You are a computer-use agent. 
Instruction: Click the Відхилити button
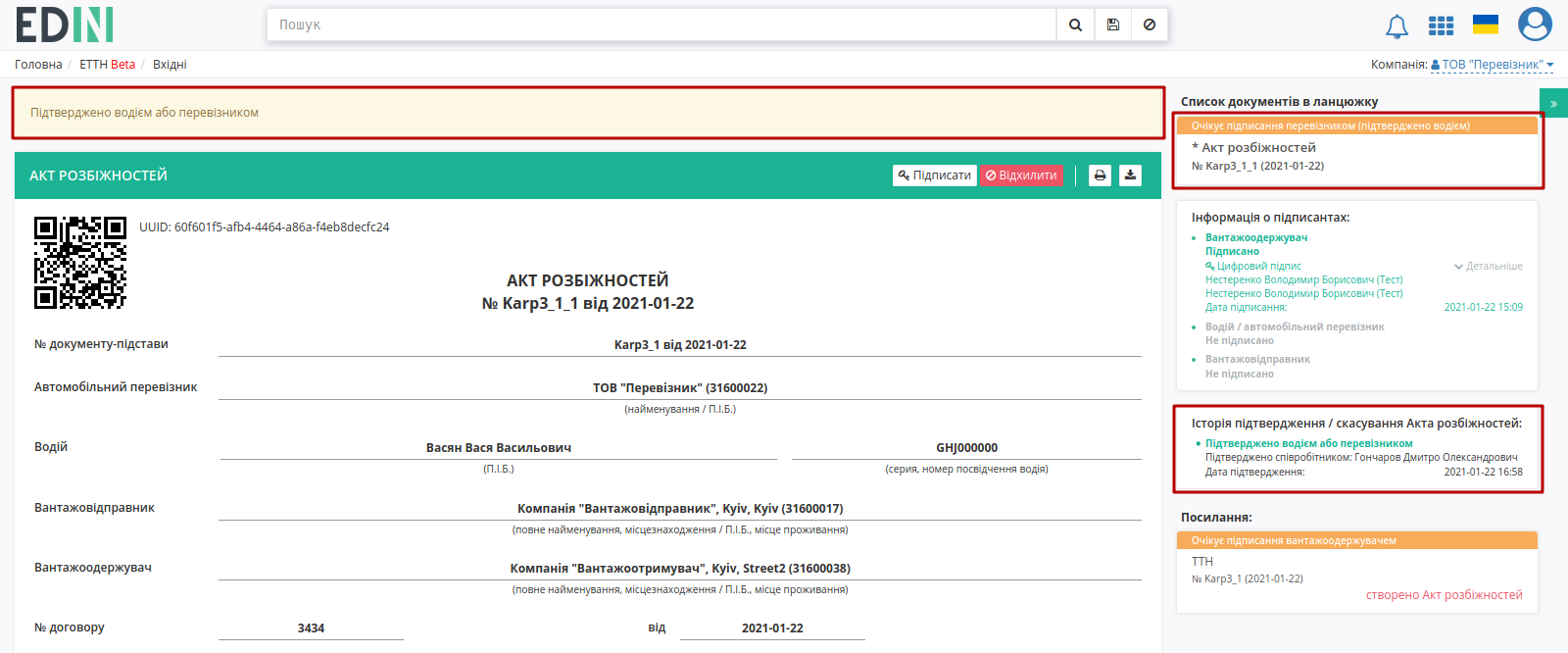click(x=1021, y=176)
